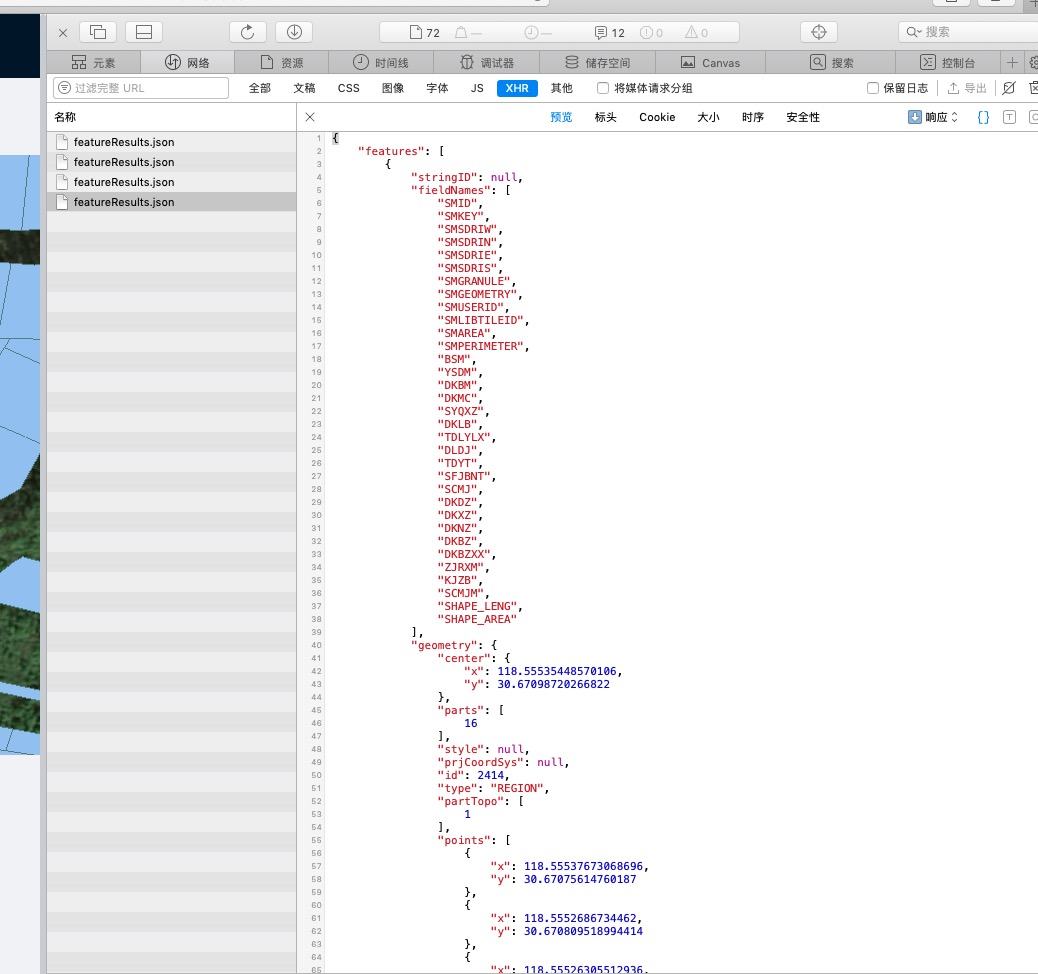
Task: Open the 资源 tab
Action: click(282, 63)
